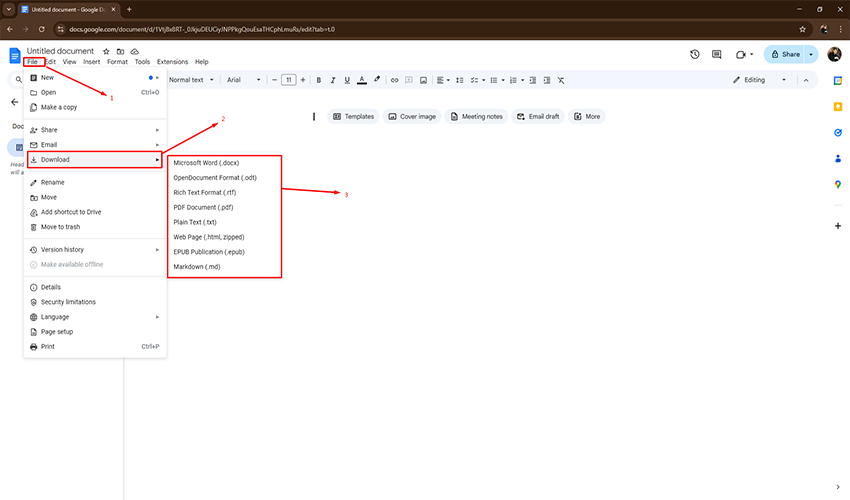Apply underline formatting

(x=347, y=80)
